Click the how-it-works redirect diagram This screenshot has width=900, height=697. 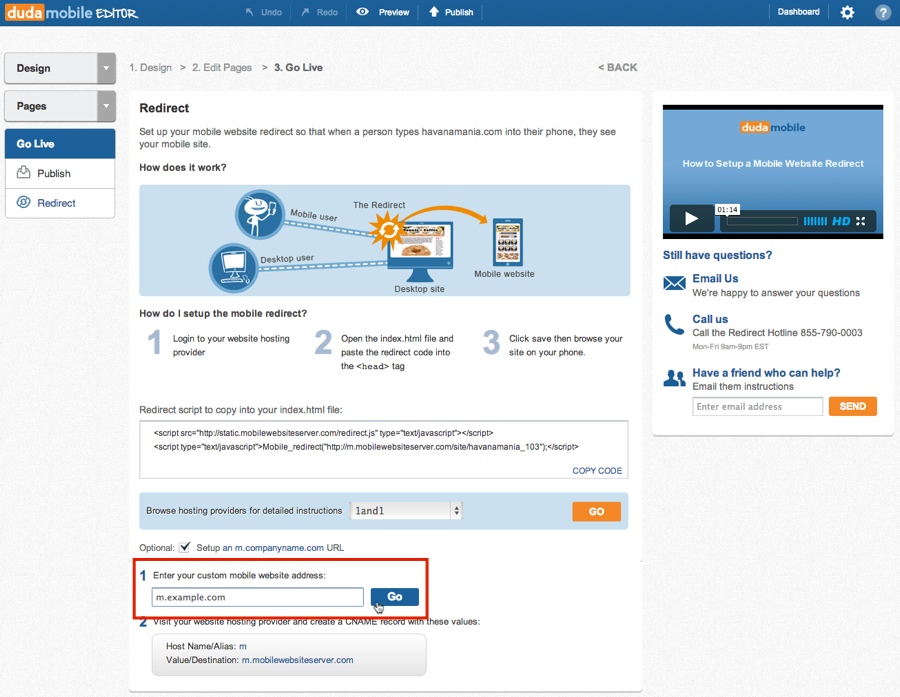[385, 240]
